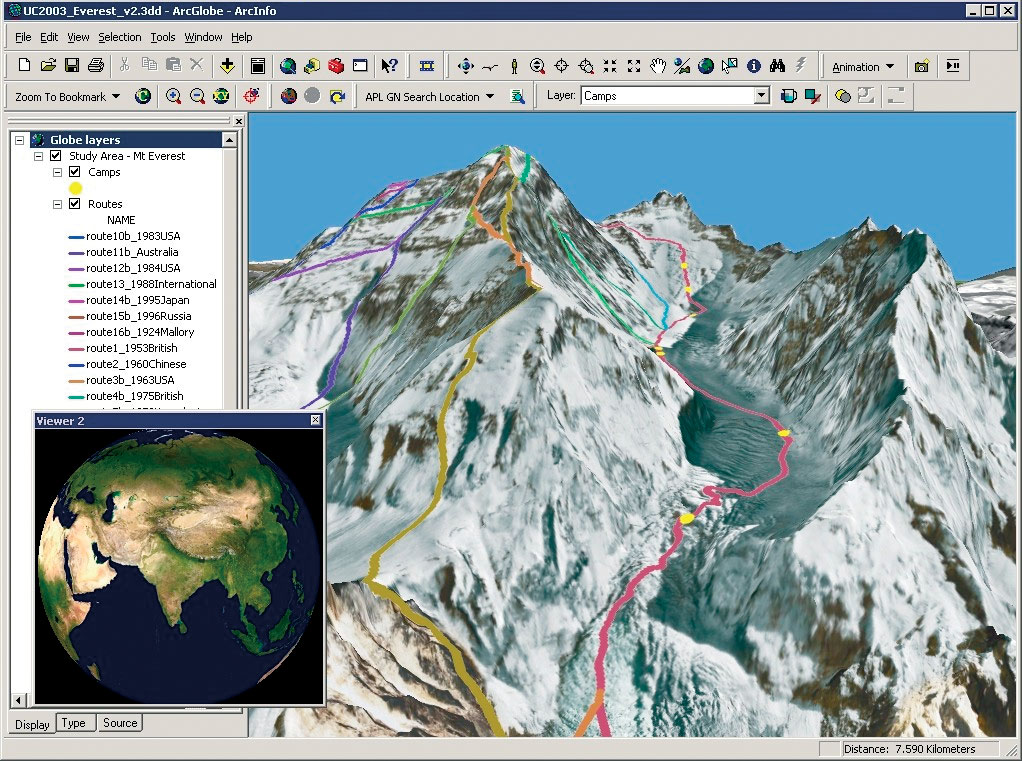Open the Animation dropdown button
The image size is (1022, 761).
click(863, 67)
